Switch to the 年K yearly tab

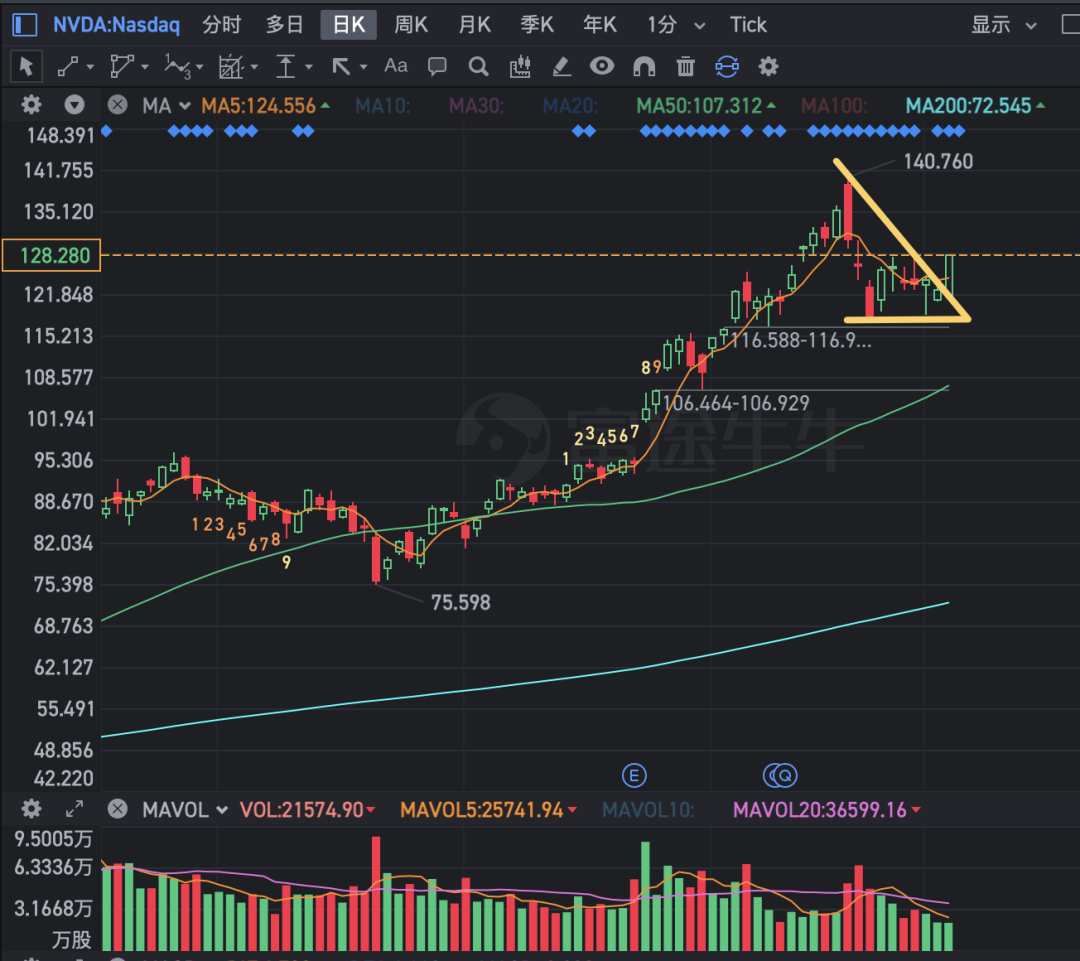click(x=600, y=25)
